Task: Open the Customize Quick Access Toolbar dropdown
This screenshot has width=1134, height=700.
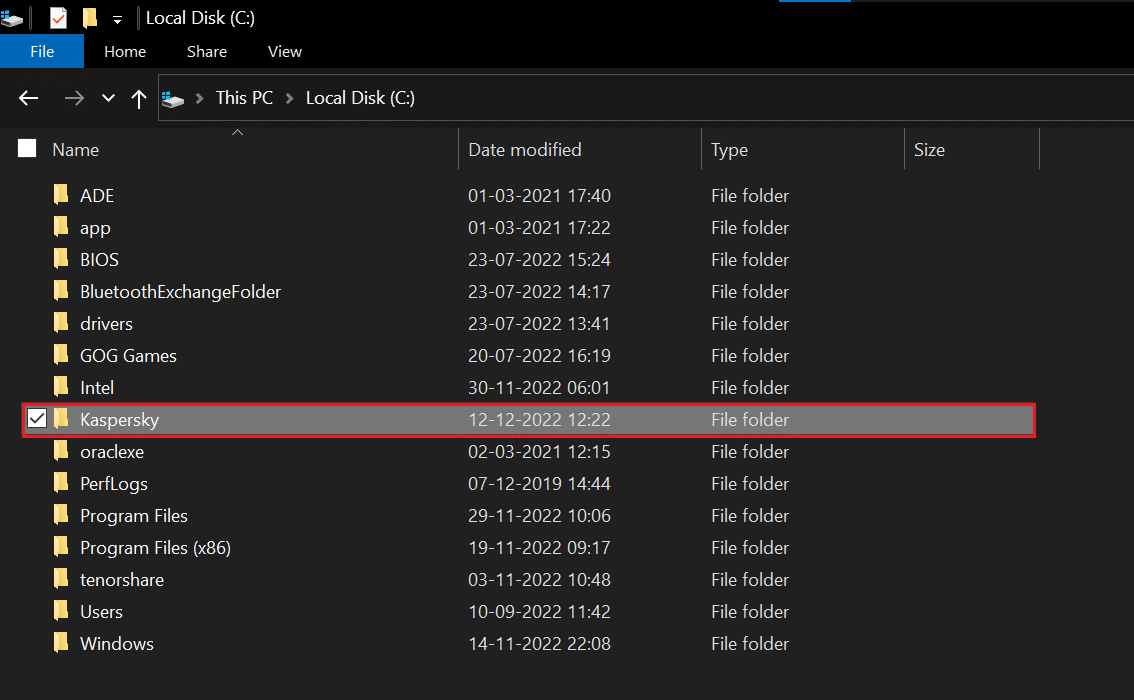Action: [117, 20]
